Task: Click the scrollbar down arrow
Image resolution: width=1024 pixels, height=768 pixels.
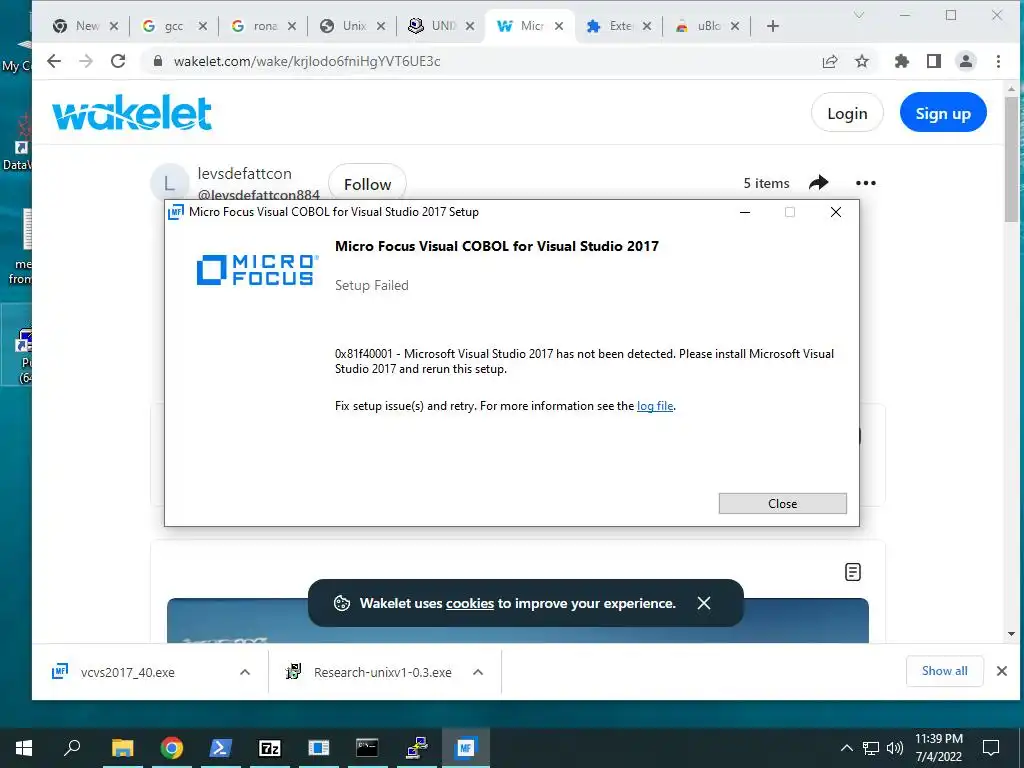Action: 1011,633
